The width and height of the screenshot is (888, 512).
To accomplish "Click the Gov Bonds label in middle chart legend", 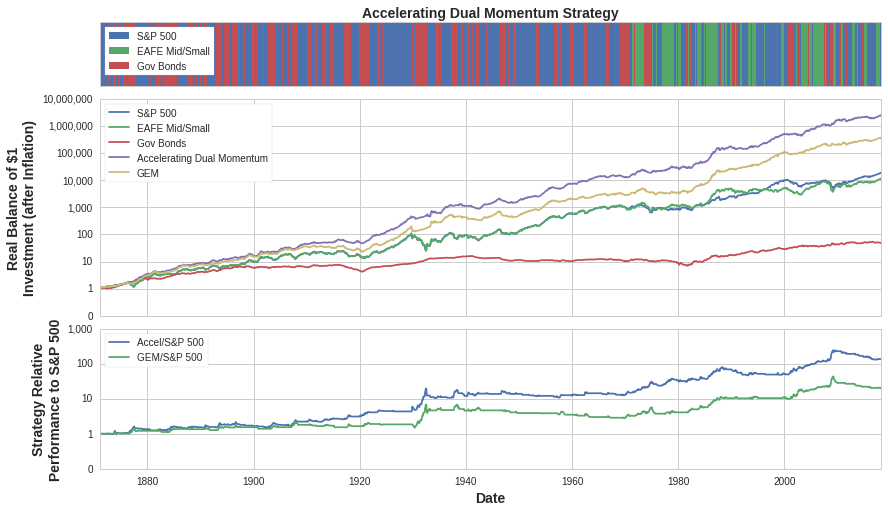I will click(x=161, y=143).
